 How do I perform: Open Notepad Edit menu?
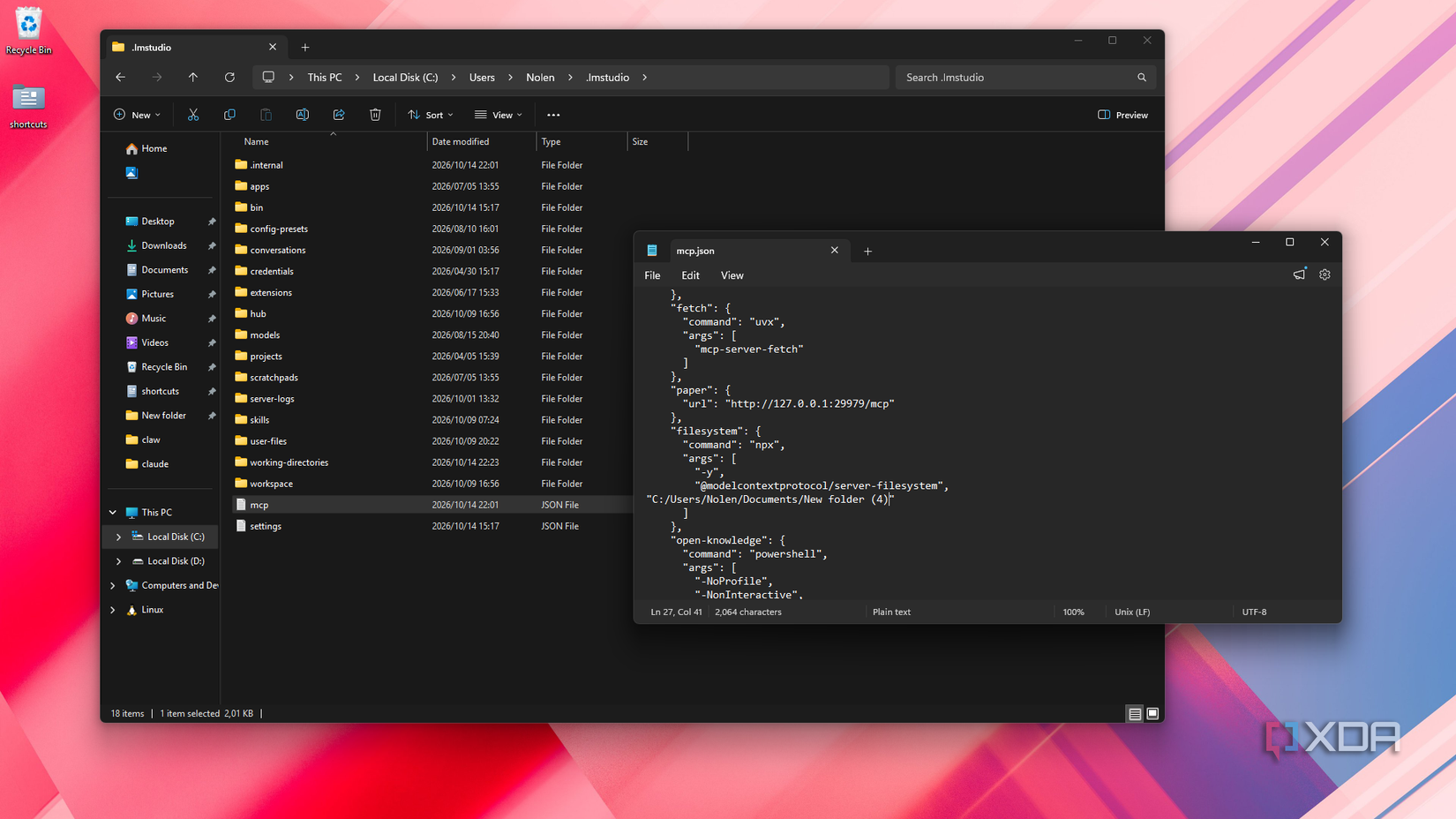click(x=690, y=275)
